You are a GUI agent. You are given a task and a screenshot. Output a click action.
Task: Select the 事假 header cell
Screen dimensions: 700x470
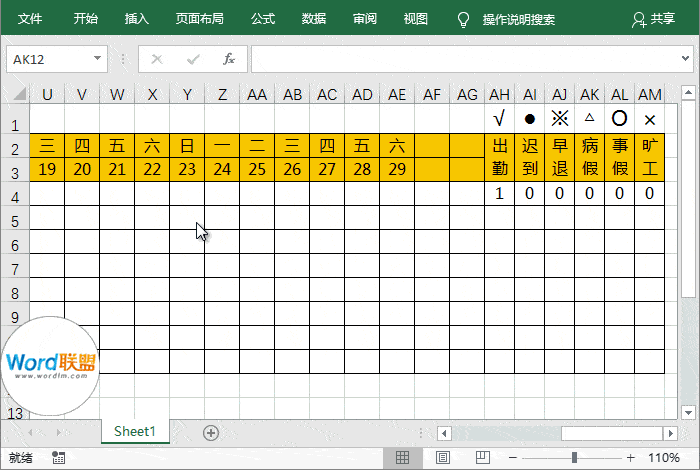[x=619, y=157]
